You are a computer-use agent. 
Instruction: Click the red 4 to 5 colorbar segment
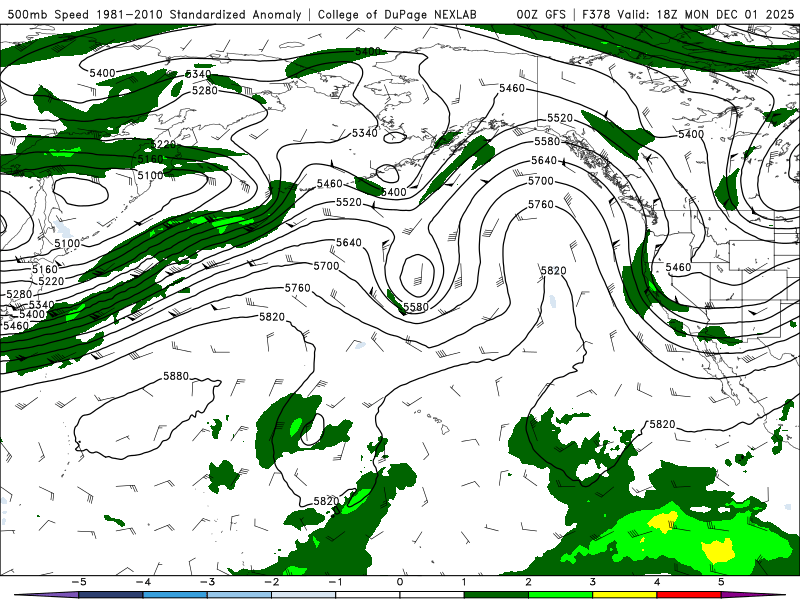(x=689, y=595)
